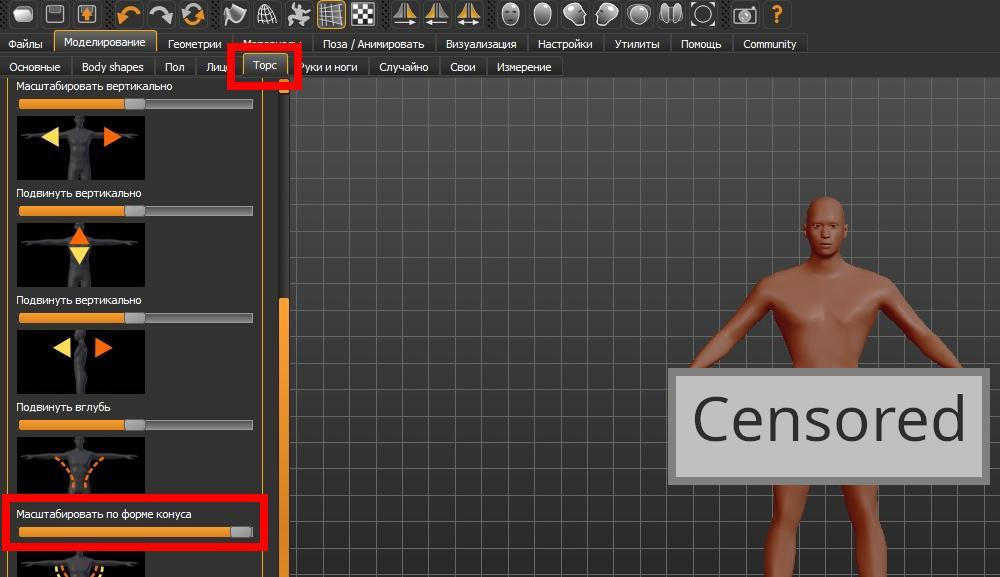The image size is (1000, 577).
Task: Click the slider above the side-view torso thumbnail
Action: [136, 318]
